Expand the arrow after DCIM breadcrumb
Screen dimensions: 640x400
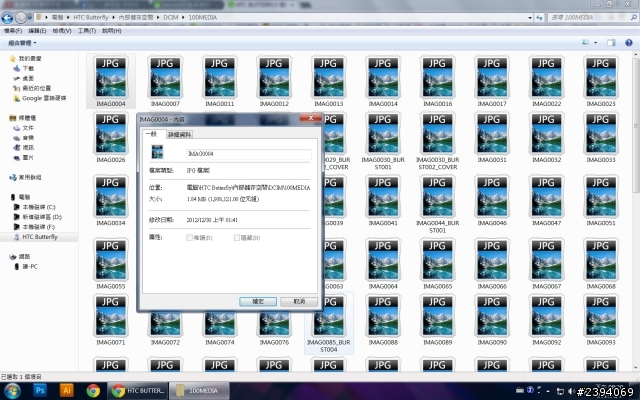183,18
